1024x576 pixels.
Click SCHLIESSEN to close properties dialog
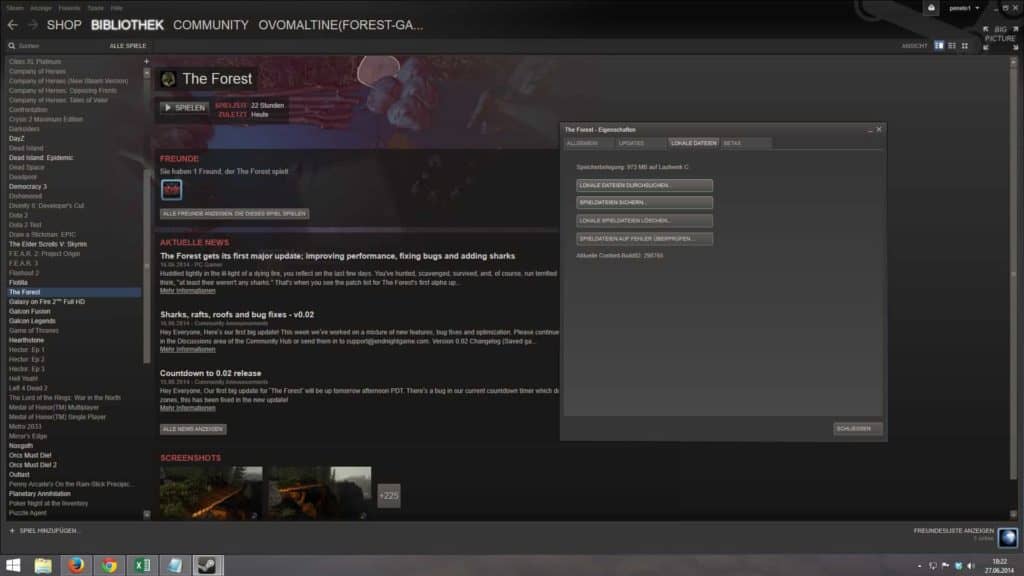click(857, 428)
